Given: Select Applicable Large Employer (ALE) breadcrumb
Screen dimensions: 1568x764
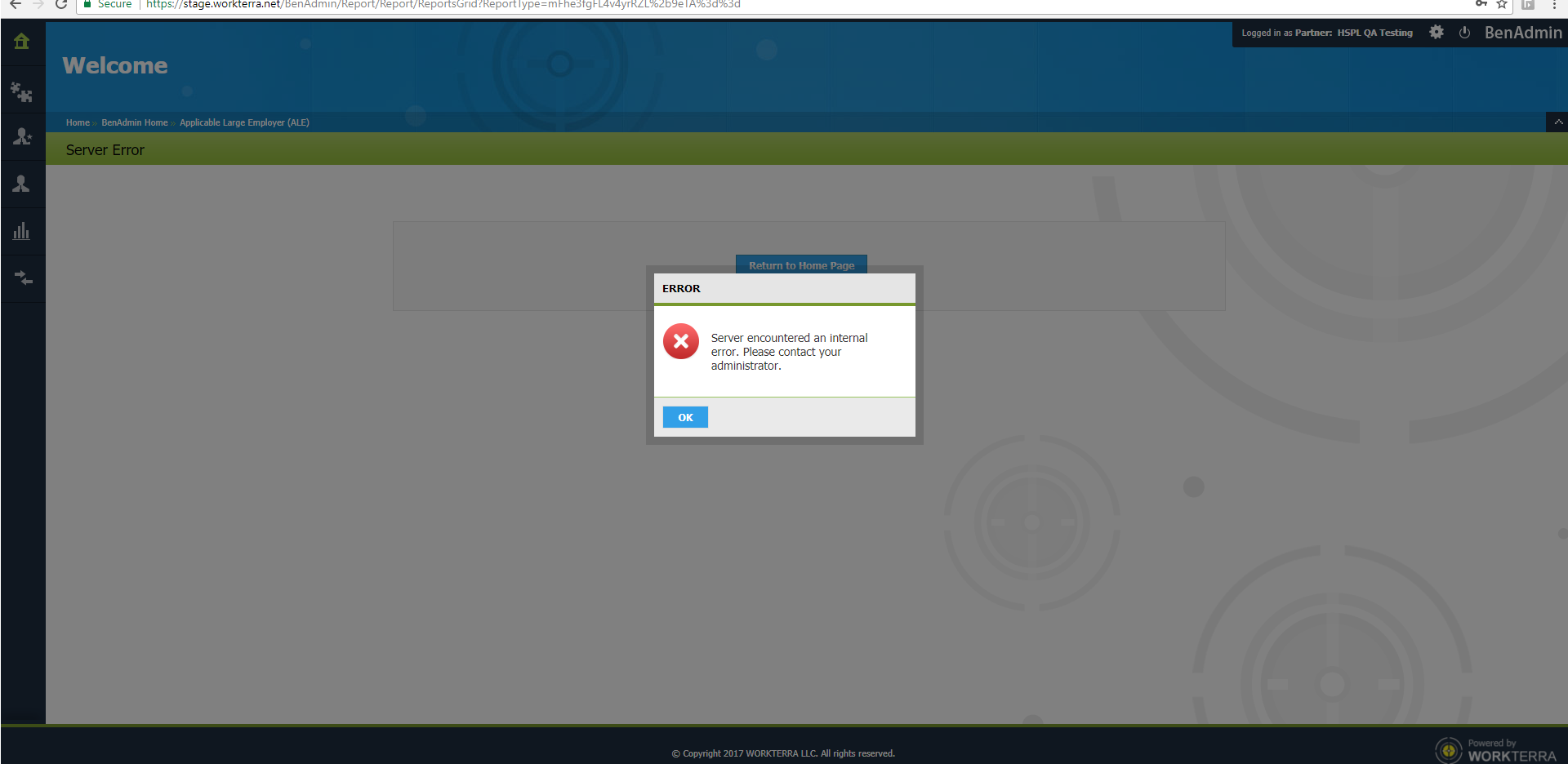Looking at the screenshot, I should click(244, 122).
